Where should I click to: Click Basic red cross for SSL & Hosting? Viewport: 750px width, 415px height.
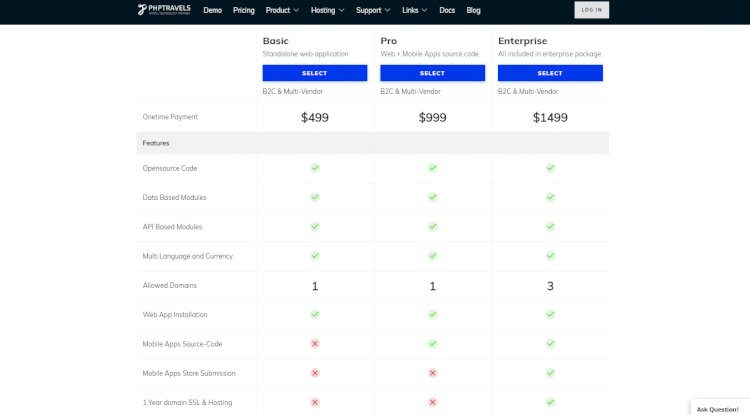[315, 402]
